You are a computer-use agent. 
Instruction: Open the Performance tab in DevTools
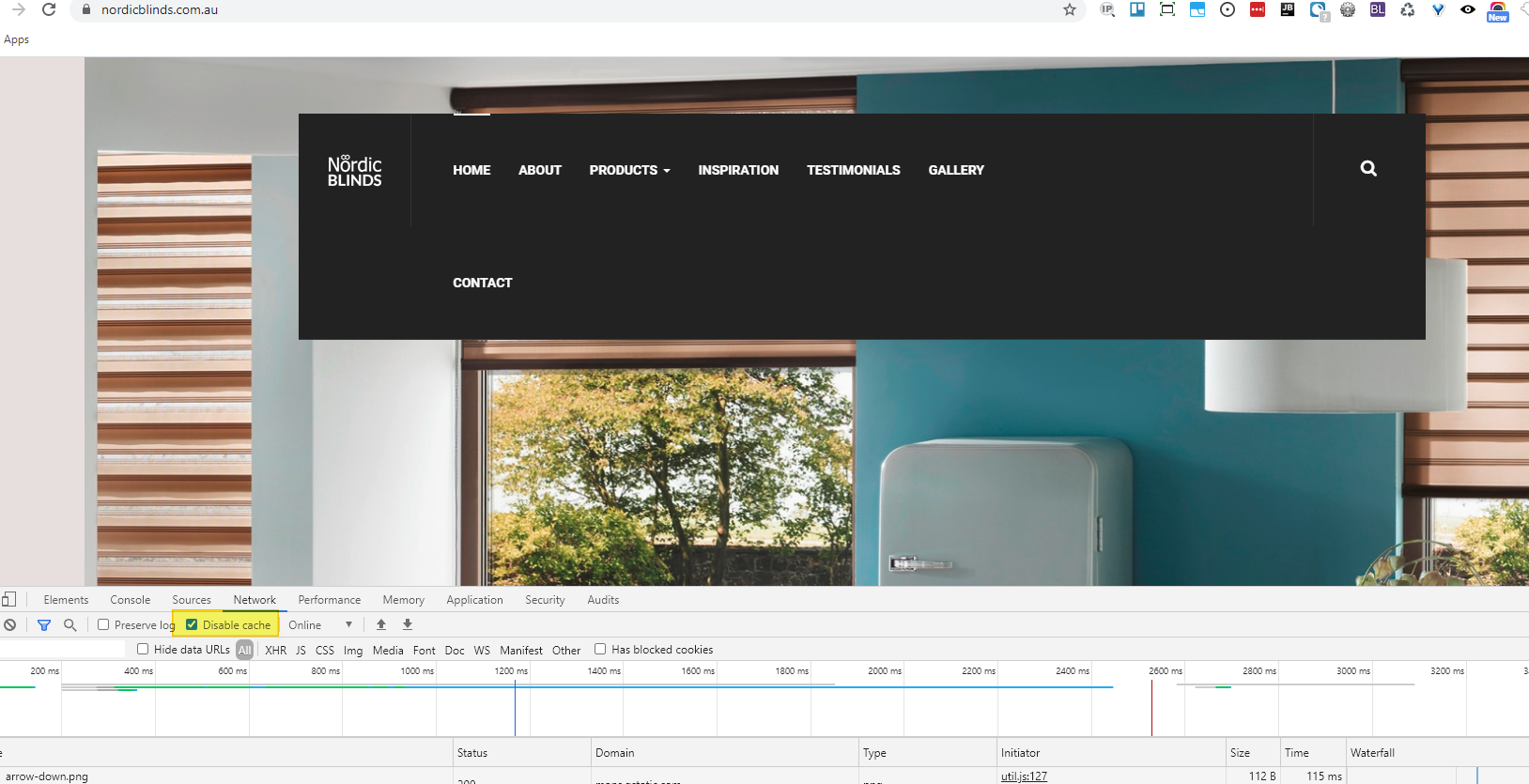pos(329,600)
